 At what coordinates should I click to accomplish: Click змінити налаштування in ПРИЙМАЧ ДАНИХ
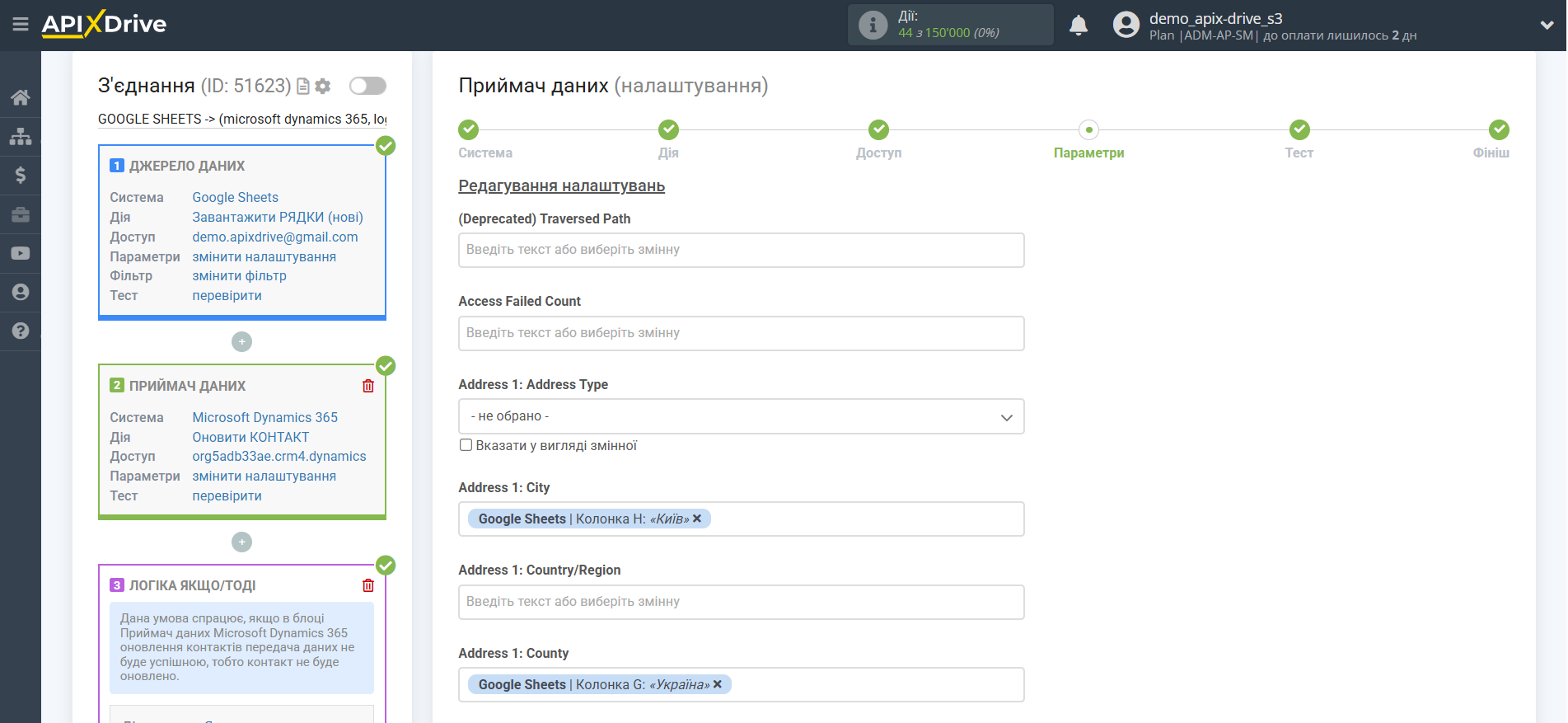(264, 476)
